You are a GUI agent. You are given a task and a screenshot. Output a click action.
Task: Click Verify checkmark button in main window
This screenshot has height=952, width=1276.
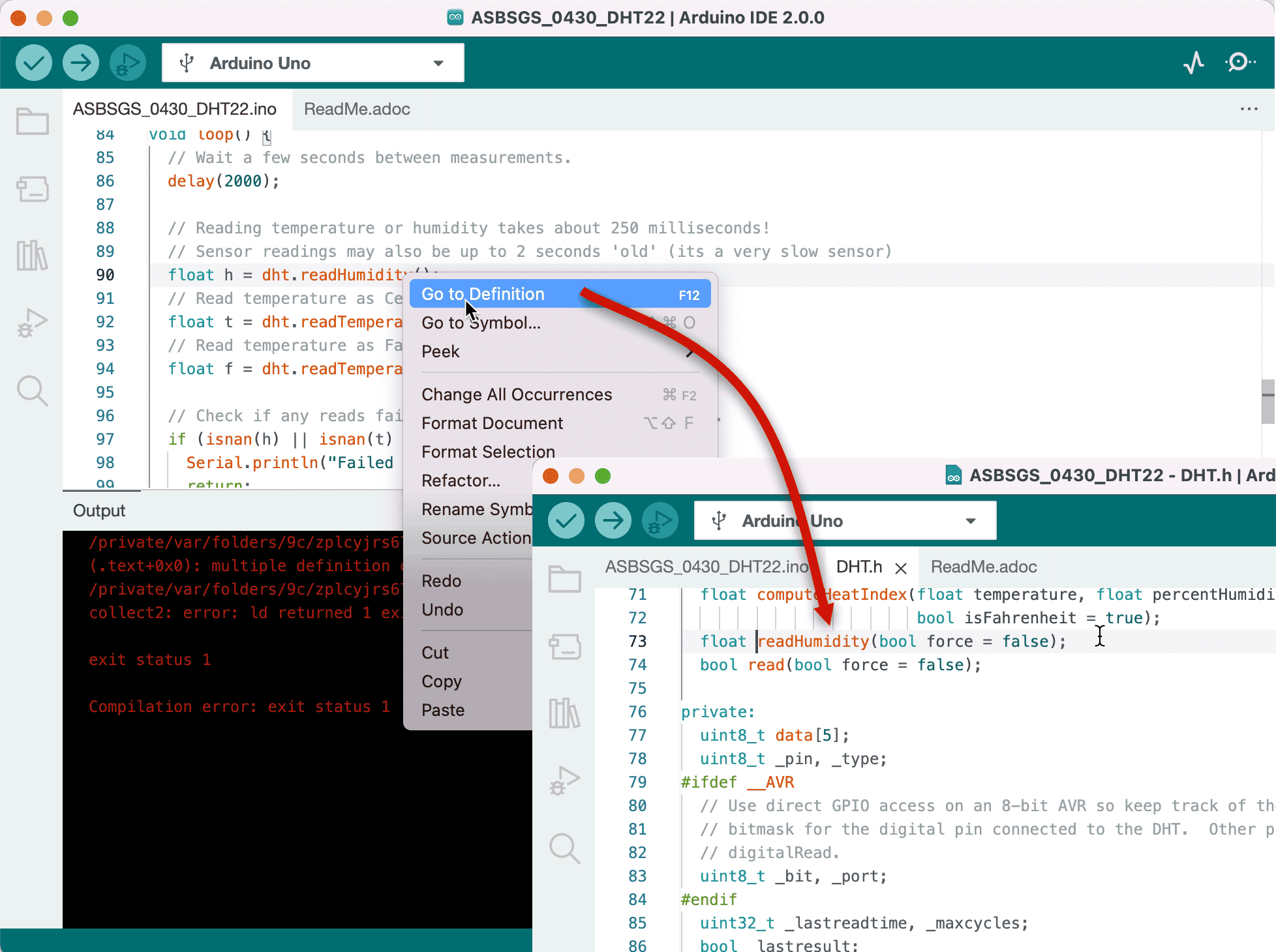[34, 63]
